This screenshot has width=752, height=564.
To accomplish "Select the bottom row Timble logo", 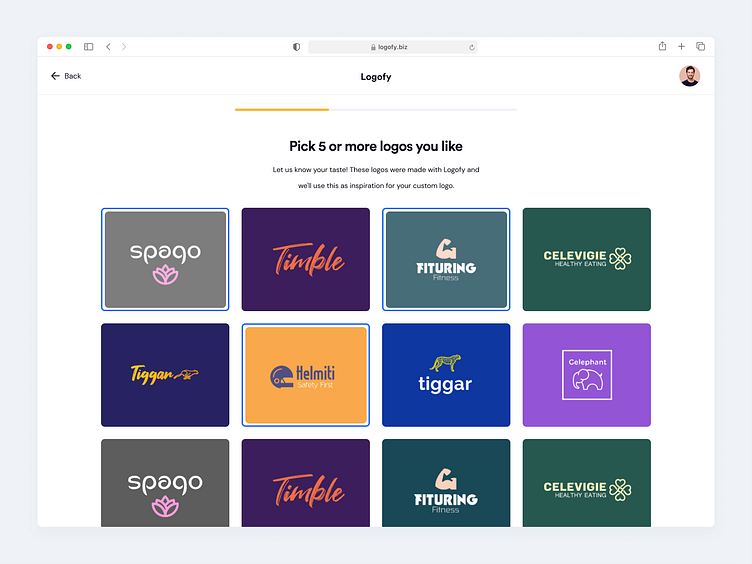I will (306, 483).
